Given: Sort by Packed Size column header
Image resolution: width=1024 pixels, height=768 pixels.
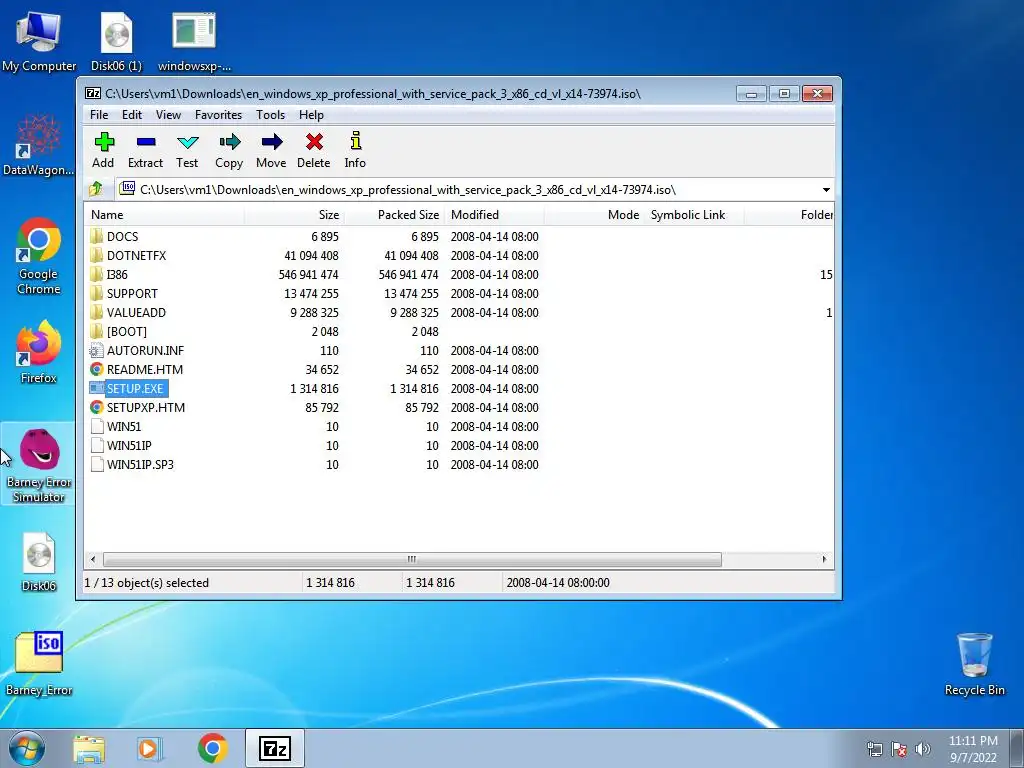Looking at the screenshot, I should coord(394,215).
